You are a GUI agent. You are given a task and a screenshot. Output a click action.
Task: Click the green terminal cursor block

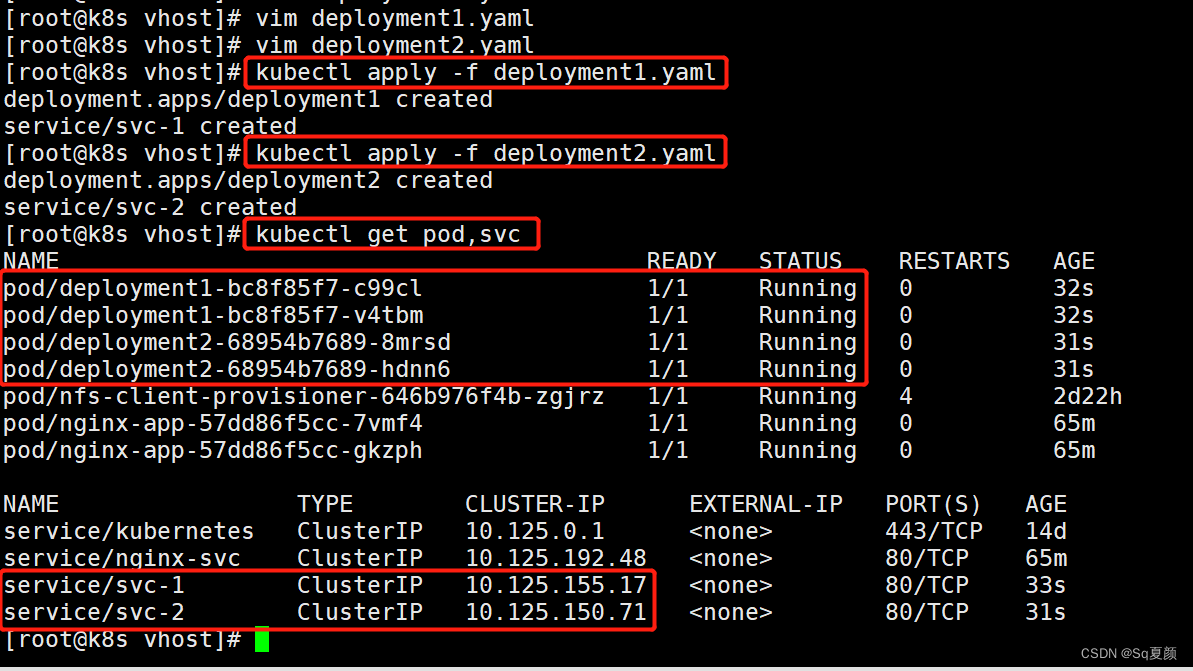point(262,639)
